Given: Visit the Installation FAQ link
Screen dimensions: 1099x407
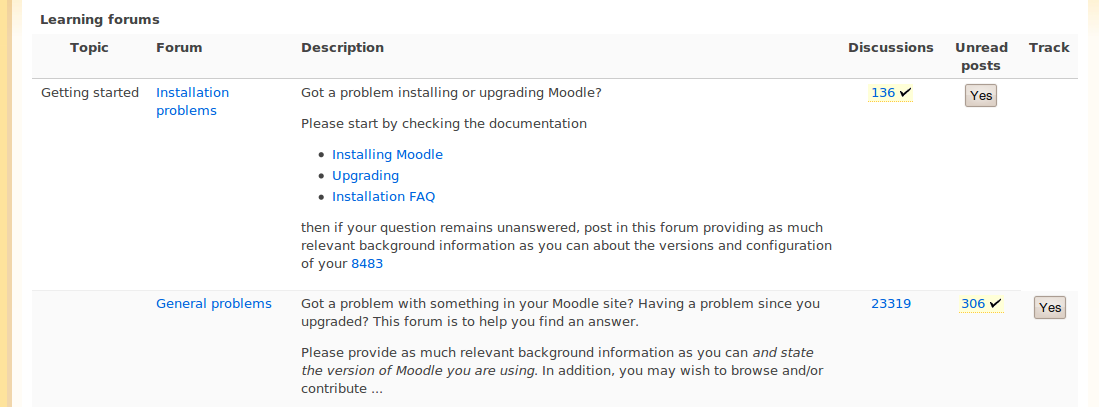Looking at the screenshot, I should point(383,196).
